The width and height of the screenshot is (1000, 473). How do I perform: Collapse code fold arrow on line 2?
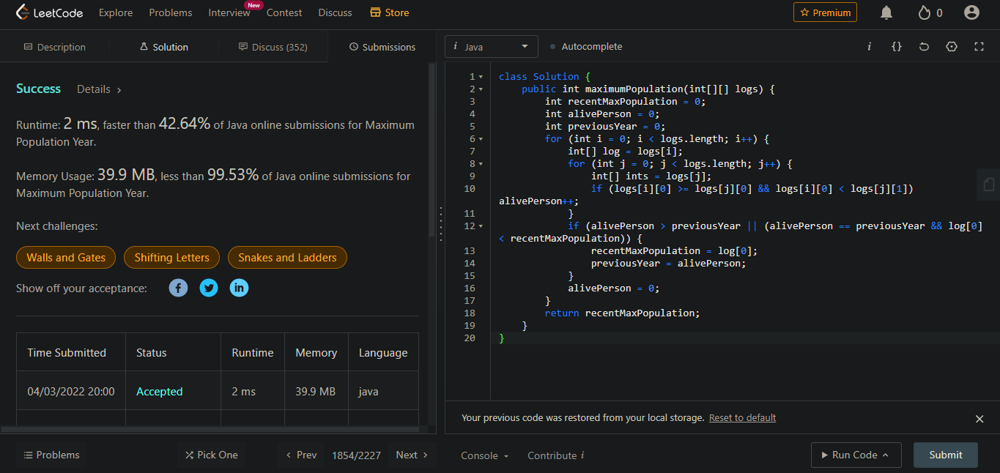click(x=481, y=89)
